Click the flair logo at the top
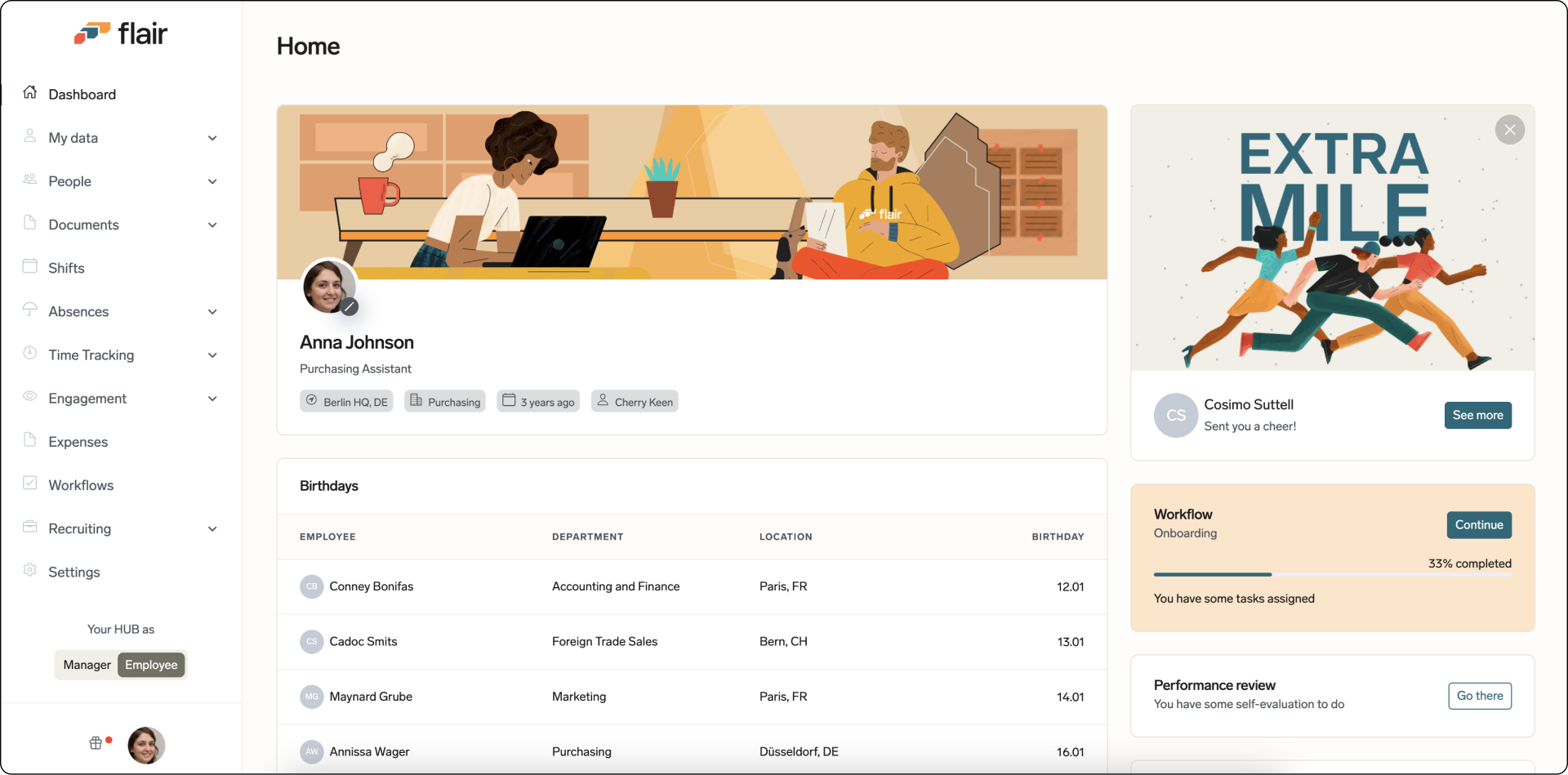The width and height of the screenshot is (1568, 775). (x=121, y=33)
